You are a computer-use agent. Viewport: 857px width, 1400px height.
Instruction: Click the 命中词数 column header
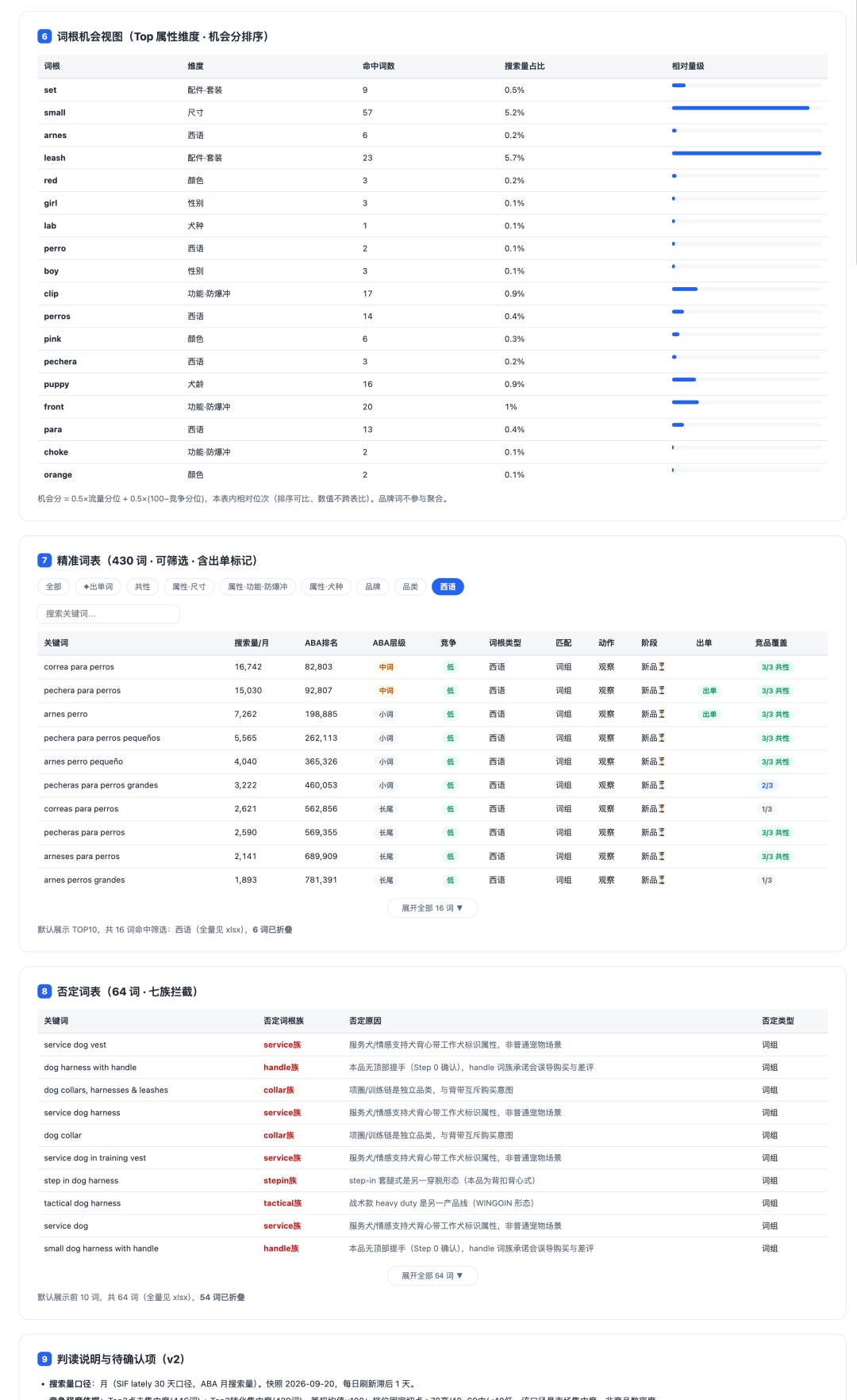(379, 66)
